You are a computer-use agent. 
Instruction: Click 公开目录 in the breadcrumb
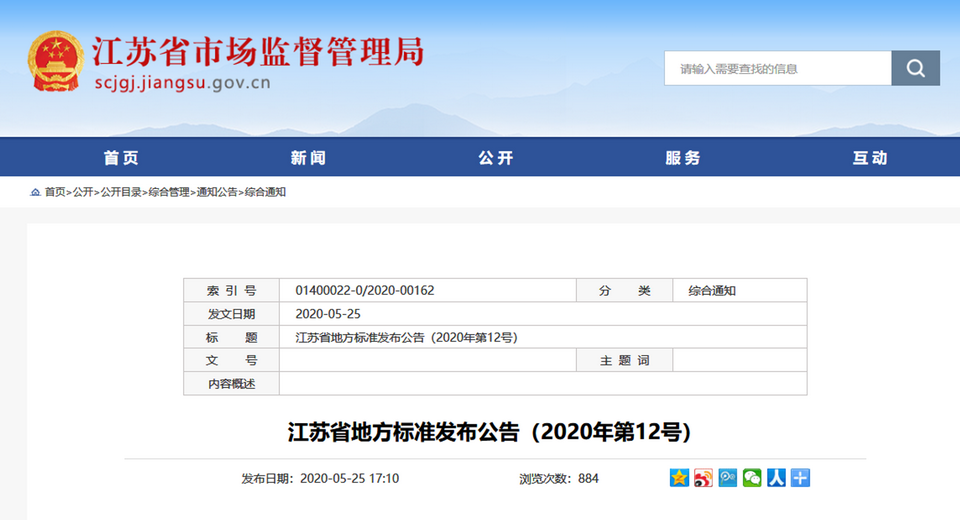pos(120,192)
